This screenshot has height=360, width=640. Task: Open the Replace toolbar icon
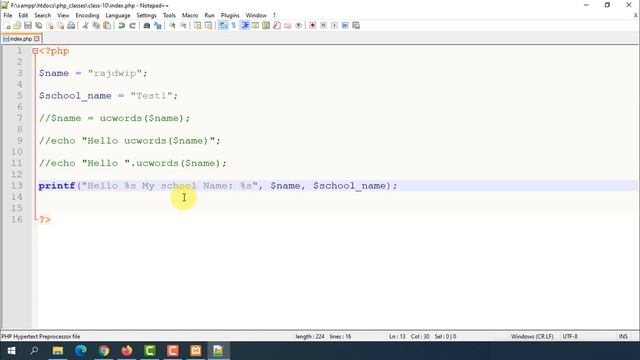click(158, 25)
